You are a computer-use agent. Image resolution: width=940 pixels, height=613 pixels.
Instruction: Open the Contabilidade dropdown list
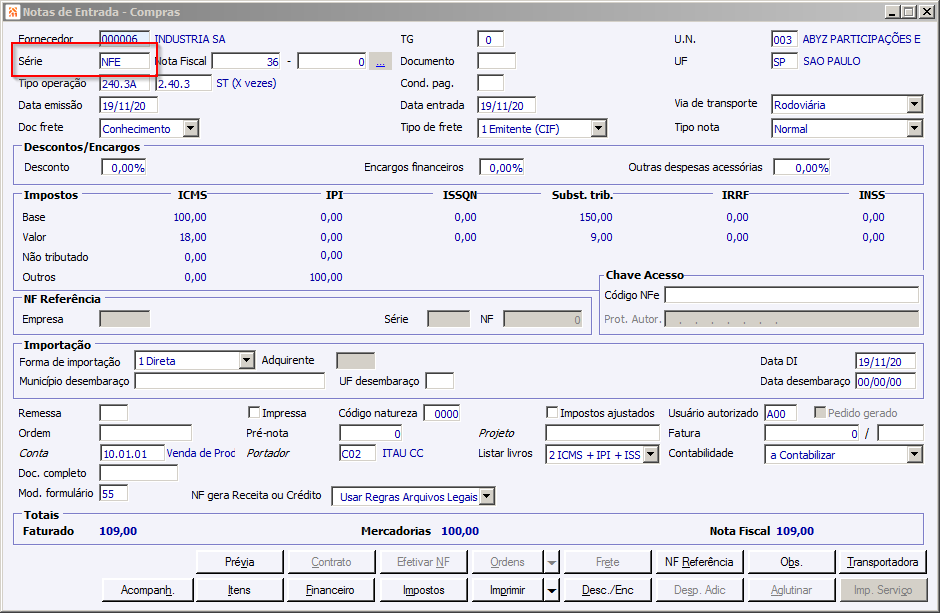(x=914, y=455)
